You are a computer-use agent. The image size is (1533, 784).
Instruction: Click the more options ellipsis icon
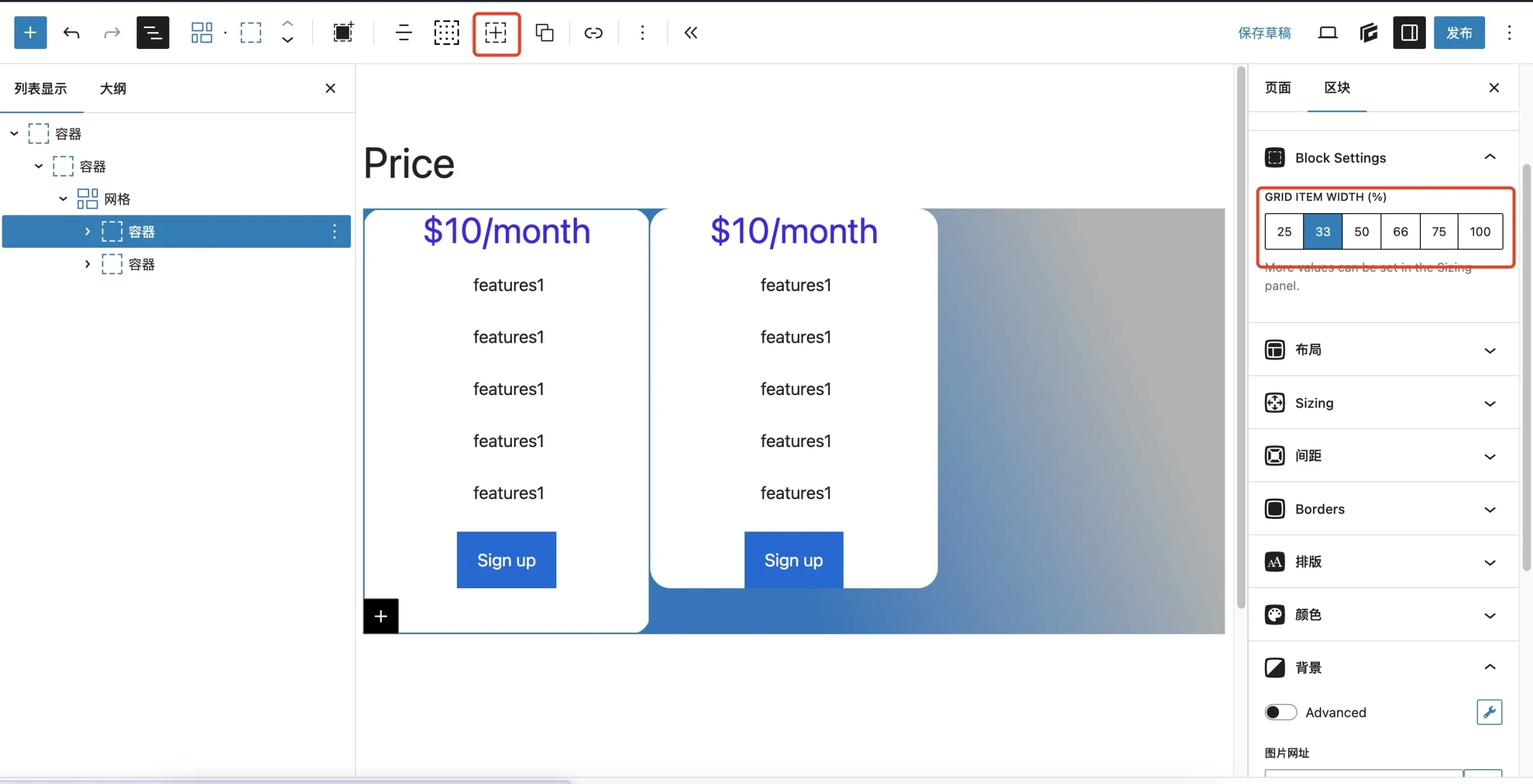click(641, 32)
